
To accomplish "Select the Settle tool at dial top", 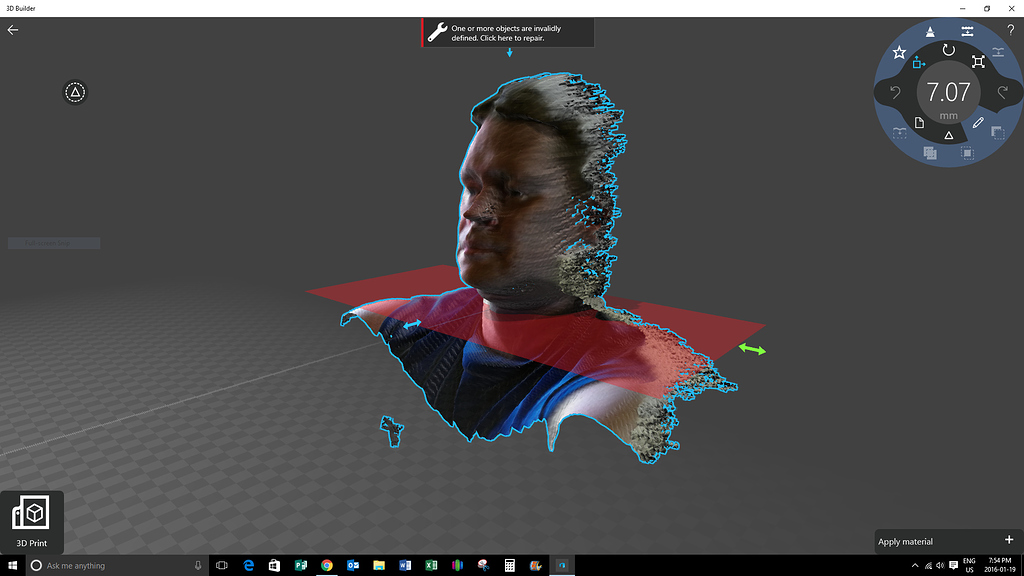I will tap(930, 31).
